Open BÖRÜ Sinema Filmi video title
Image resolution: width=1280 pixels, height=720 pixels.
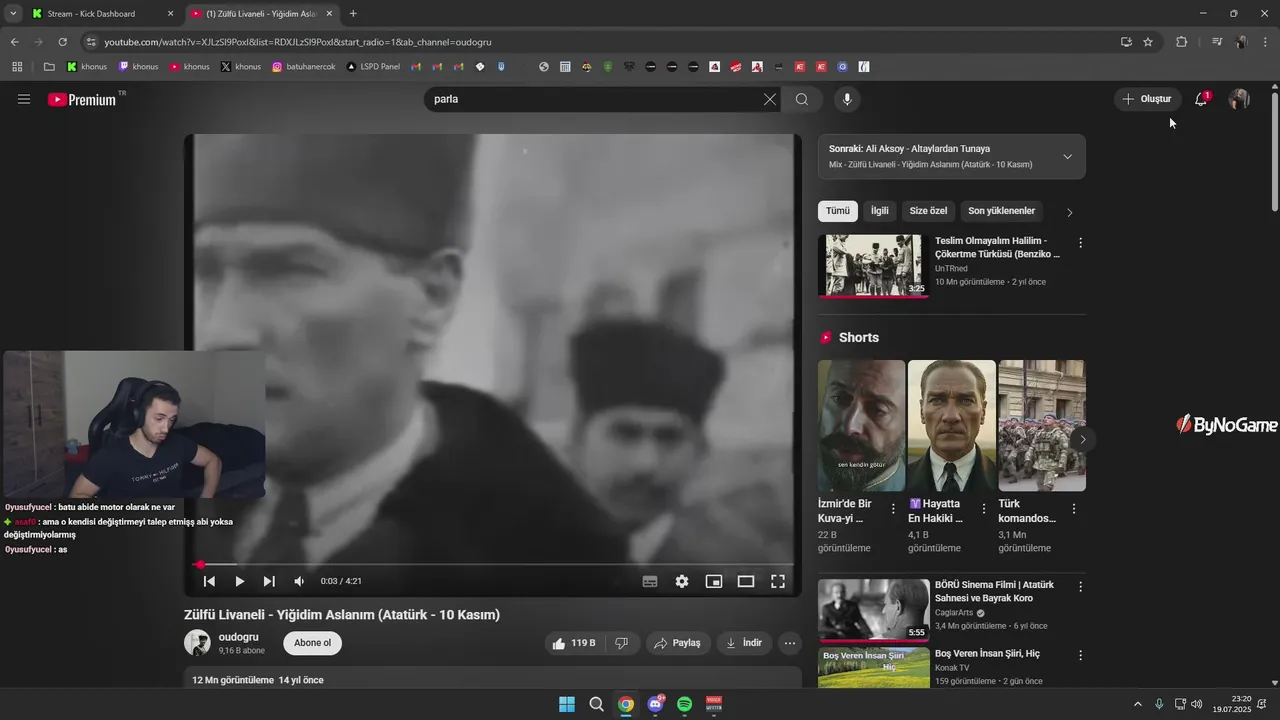coord(994,591)
